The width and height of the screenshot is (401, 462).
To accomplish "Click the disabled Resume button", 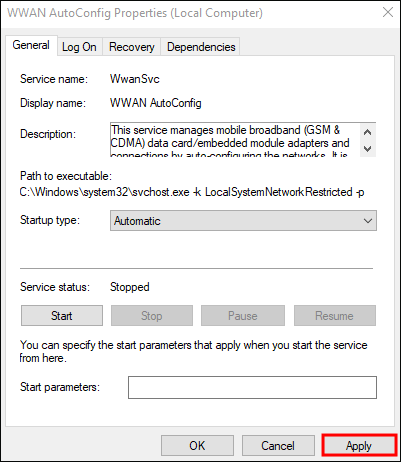I will [x=334, y=316].
